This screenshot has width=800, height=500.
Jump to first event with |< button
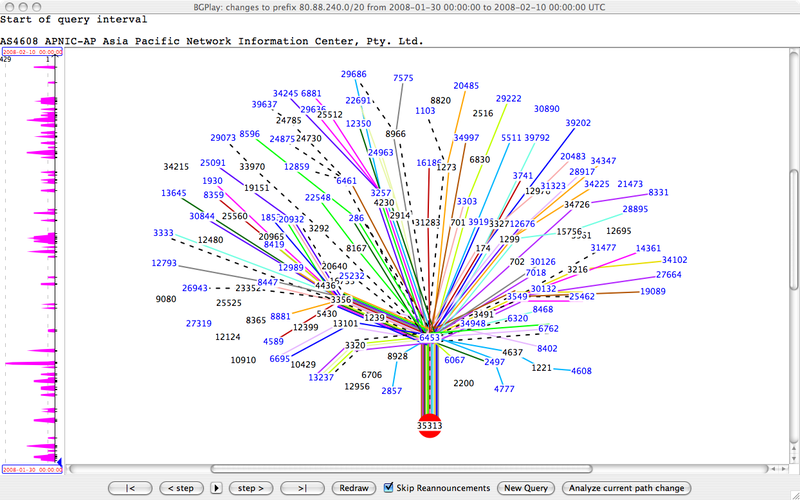[x=130, y=488]
